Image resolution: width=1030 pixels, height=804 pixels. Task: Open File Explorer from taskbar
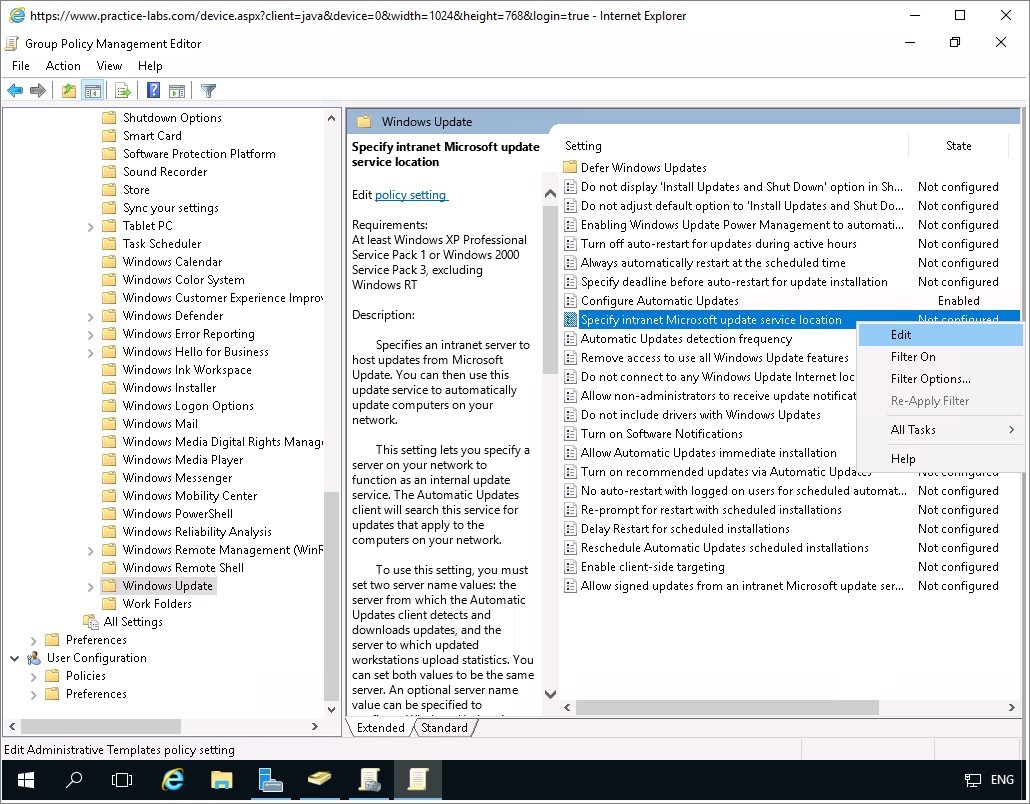(x=221, y=780)
